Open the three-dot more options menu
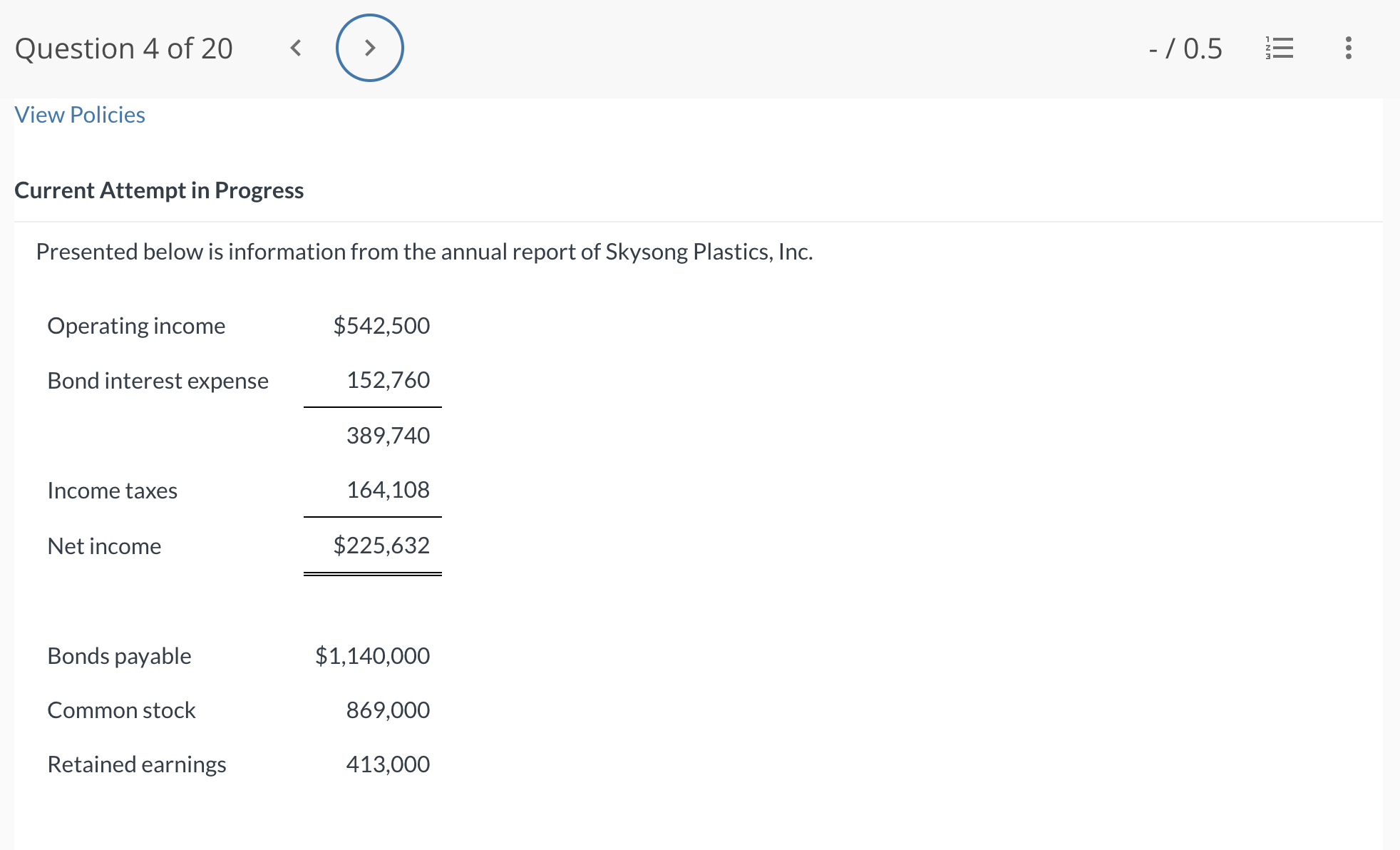This screenshot has width=1400, height=850. pos(1348,48)
